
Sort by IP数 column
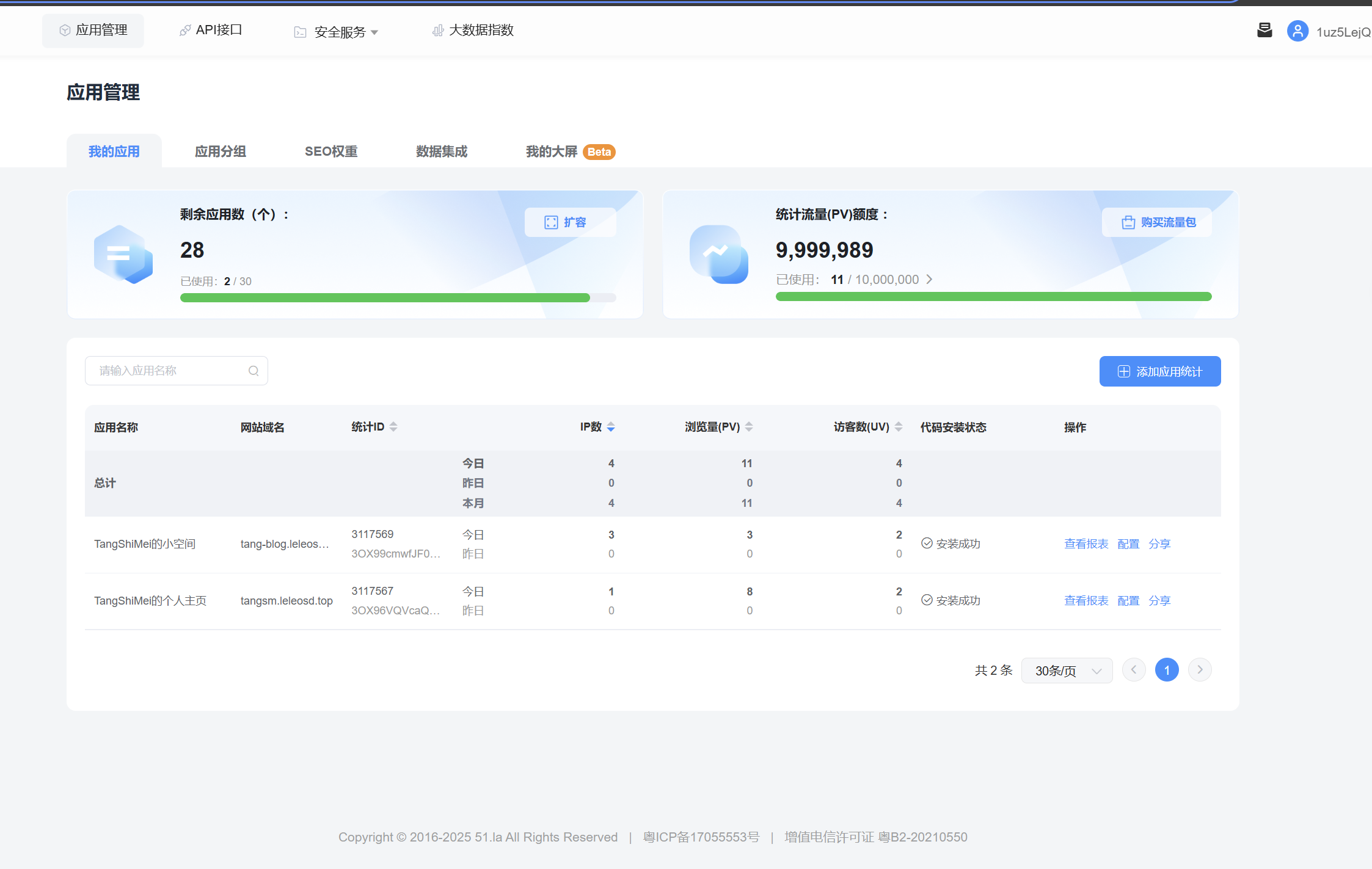coord(611,427)
